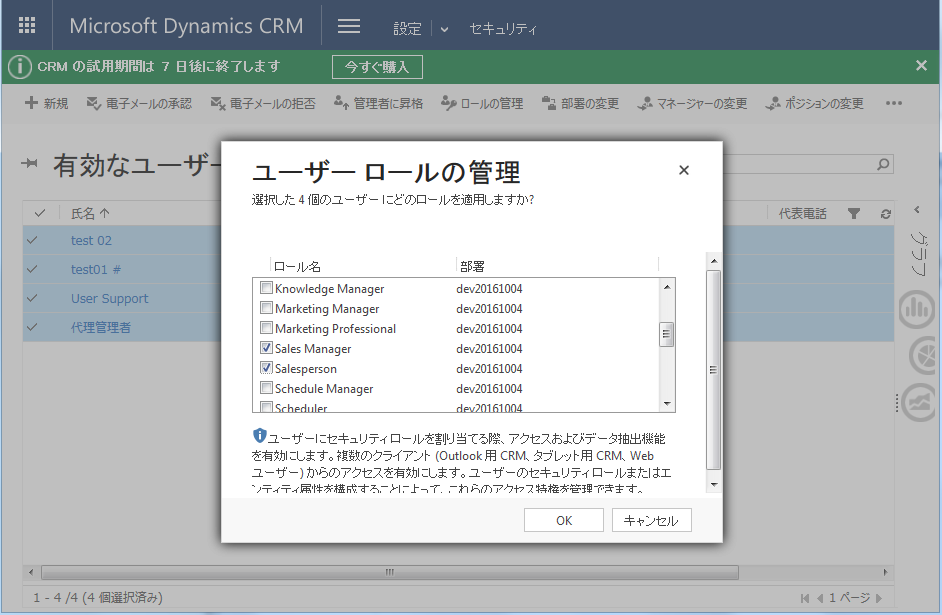Sort roles by ロール名 column header
942x615 pixels.
(x=297, y=267)
